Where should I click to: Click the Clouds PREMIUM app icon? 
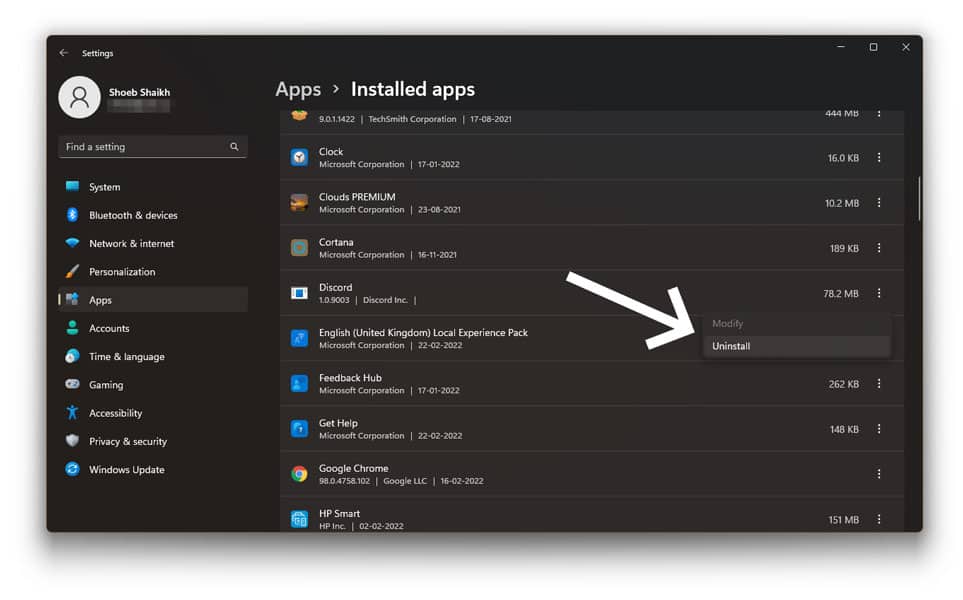coord(299,203)
